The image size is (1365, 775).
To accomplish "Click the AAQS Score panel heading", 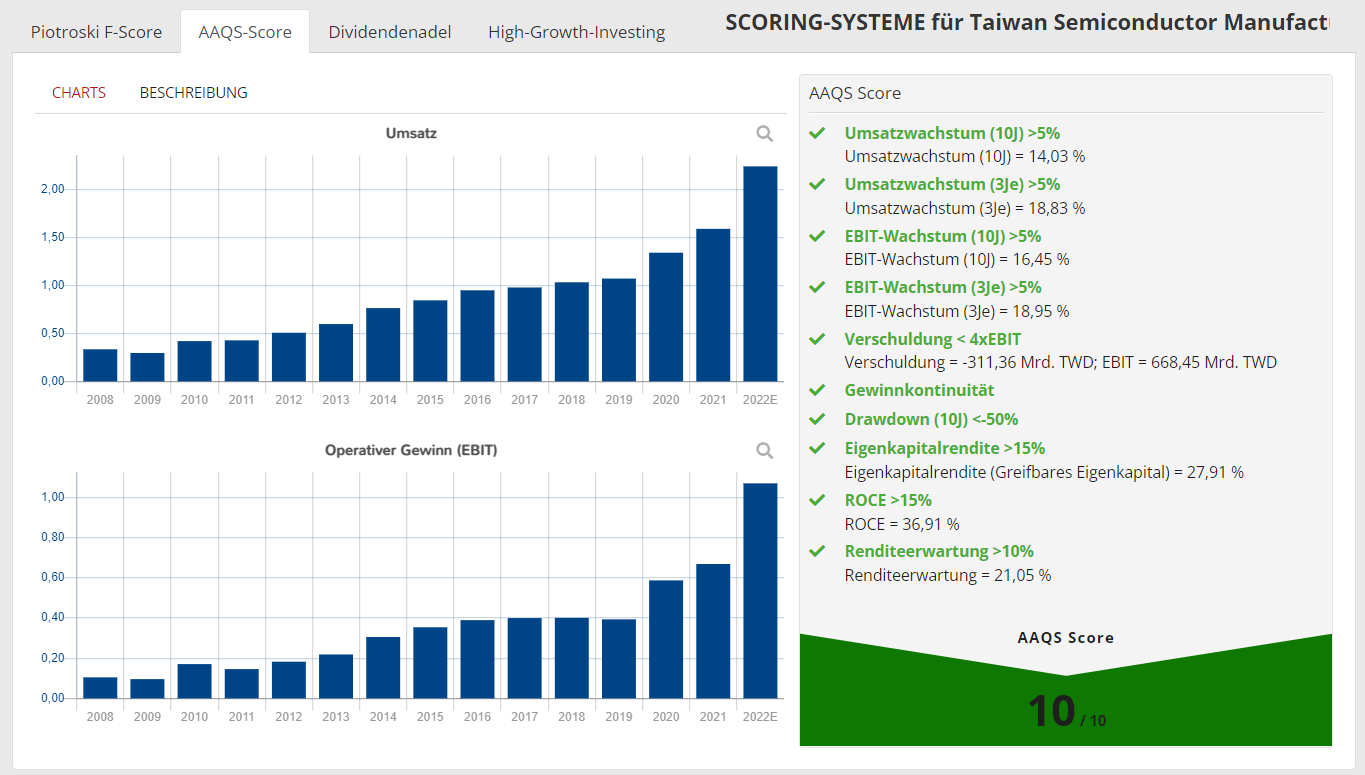I will coord(855,93).
